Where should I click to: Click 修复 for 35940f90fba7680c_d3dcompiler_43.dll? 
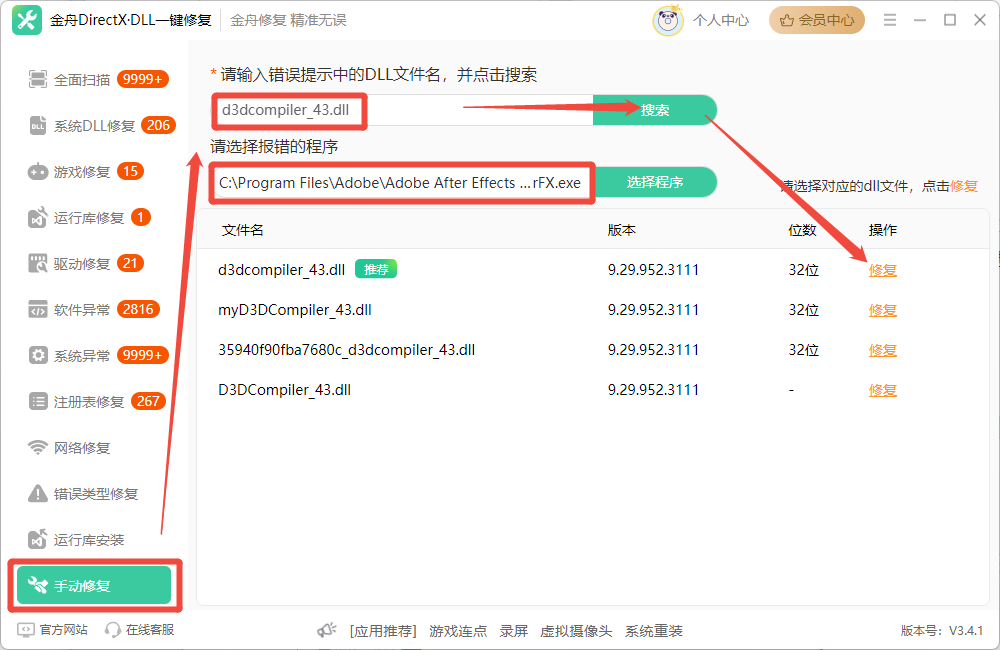[883, 350]
